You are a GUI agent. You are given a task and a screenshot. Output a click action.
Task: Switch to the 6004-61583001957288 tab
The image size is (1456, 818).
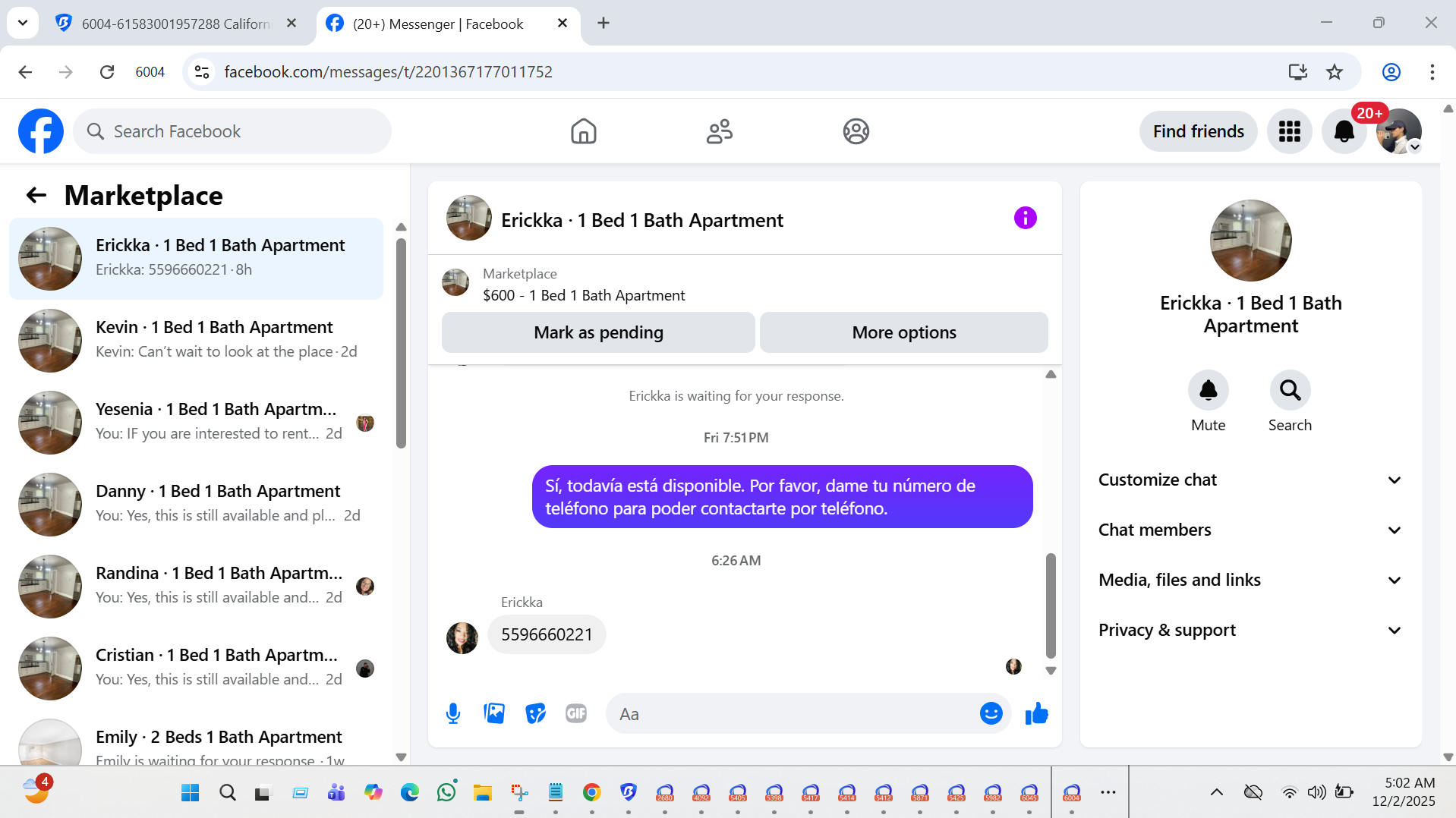point(176,24)
